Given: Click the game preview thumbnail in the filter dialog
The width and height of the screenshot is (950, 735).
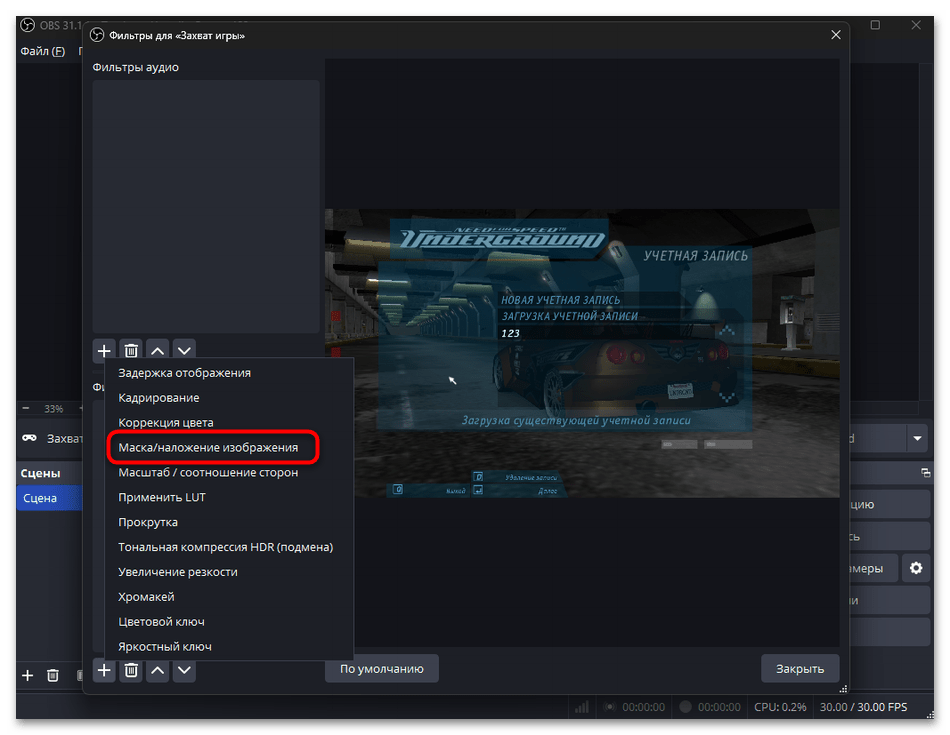Looking at the screenshot, I should point(582,353).
